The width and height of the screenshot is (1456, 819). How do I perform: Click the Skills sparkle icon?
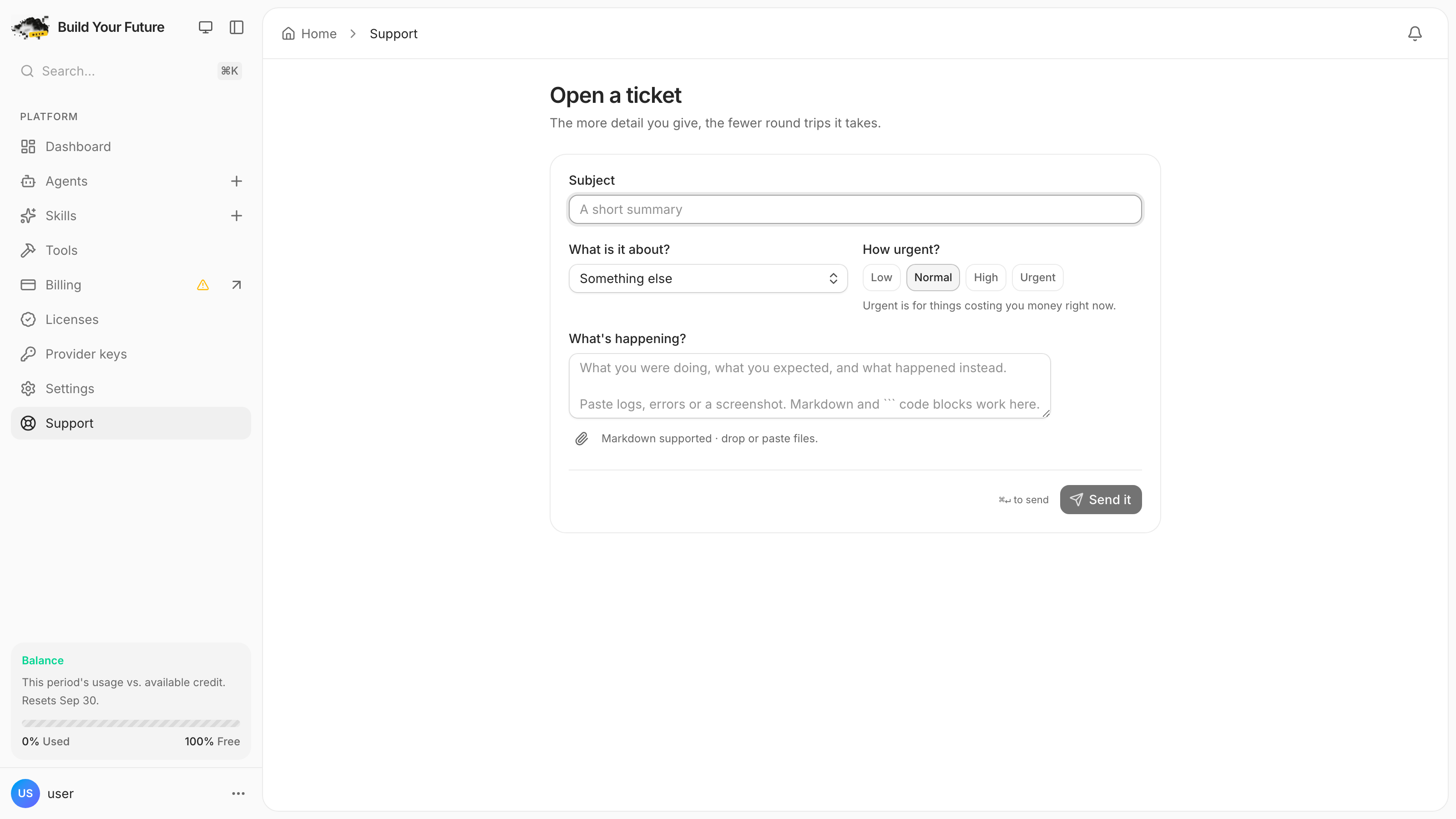click(x=28, y=216)
